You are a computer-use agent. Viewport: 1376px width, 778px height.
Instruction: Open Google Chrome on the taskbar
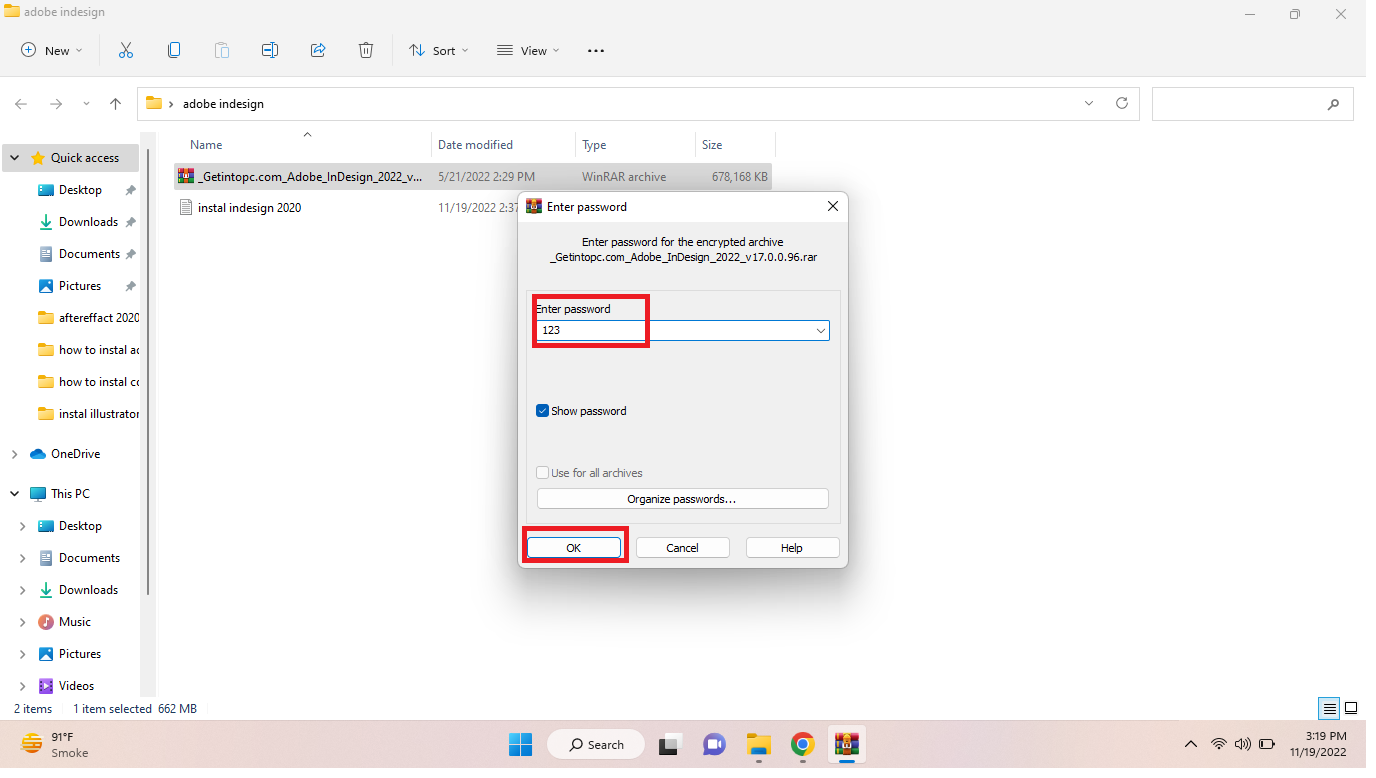pos(802,744)
